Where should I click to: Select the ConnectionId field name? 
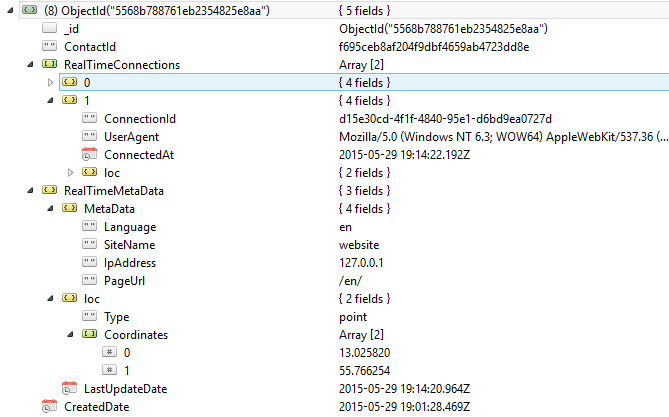[140, 119]
